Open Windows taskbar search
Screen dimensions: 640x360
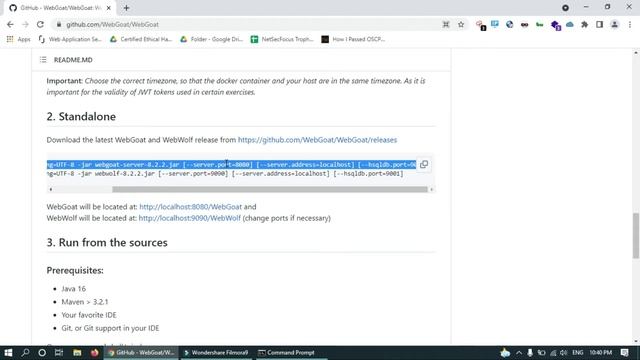tap(25, 353)
